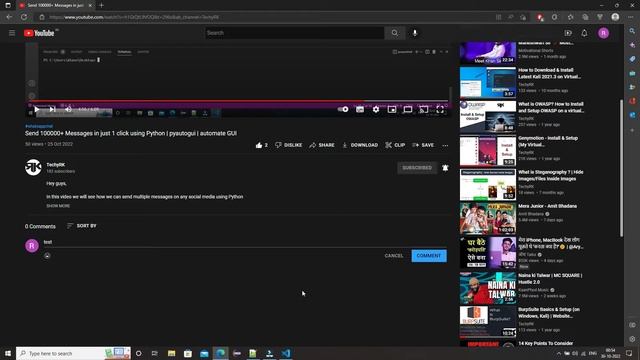Open the SORT BY comments dropdown
The width and height of the screenshot is (640, 360).
click(82, 226)
